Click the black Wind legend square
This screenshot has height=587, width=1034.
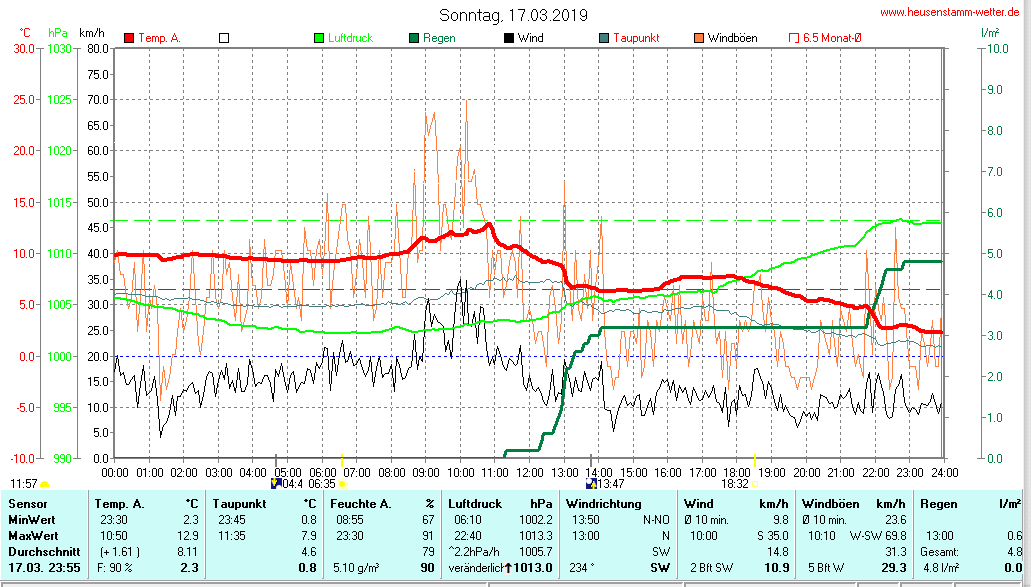point(508,38)
